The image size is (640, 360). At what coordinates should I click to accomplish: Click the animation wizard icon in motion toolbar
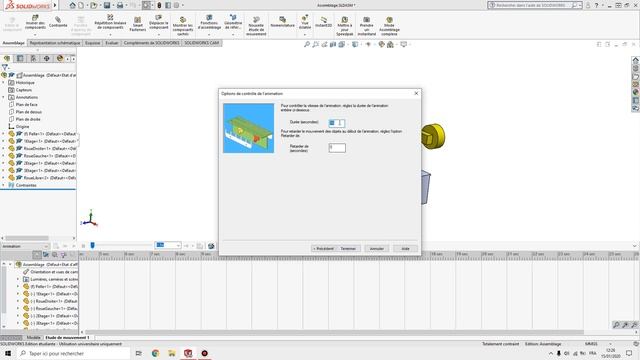pyautogui.click(x=211, y=246)
